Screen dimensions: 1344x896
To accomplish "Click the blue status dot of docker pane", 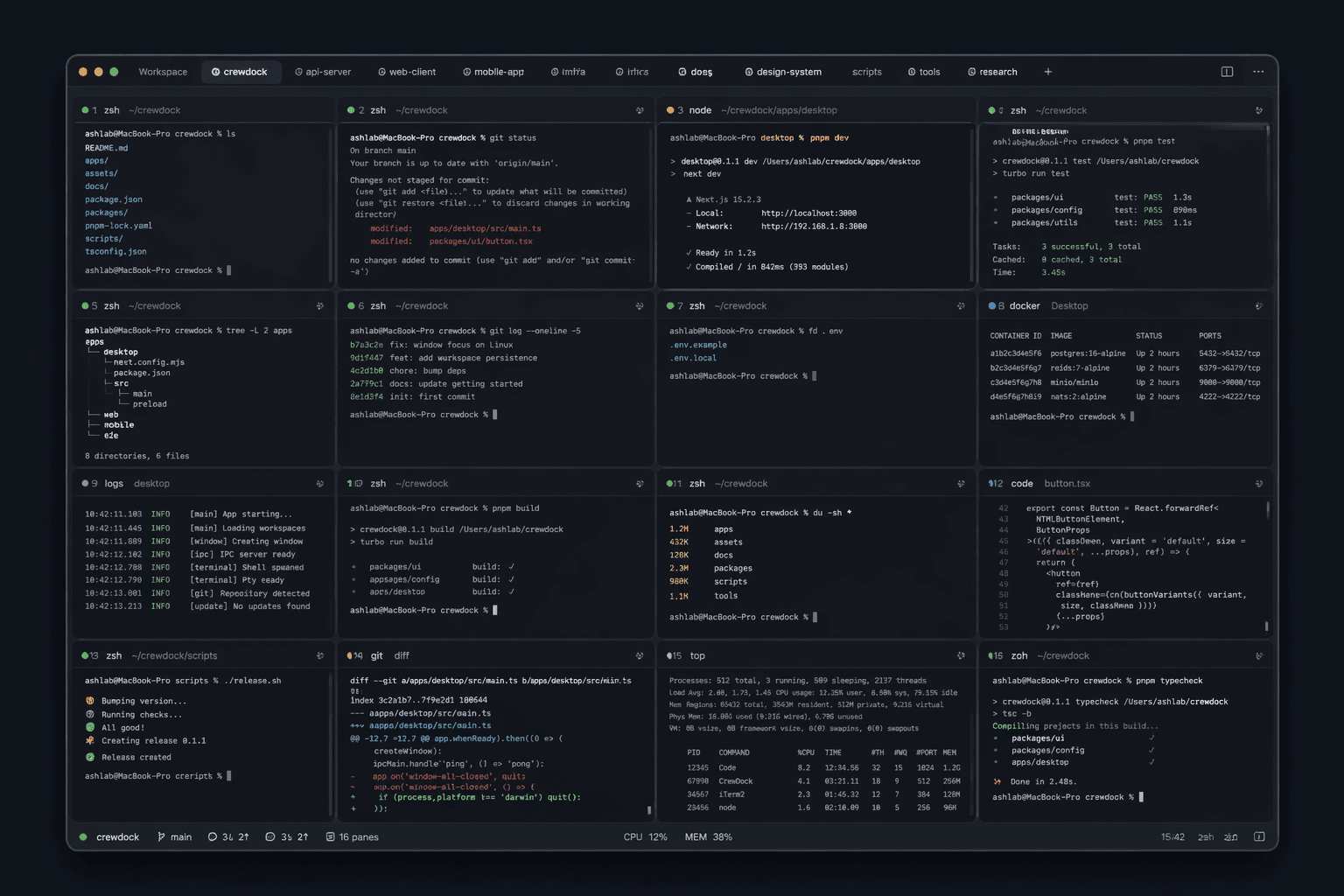I will tap(991, 306).
